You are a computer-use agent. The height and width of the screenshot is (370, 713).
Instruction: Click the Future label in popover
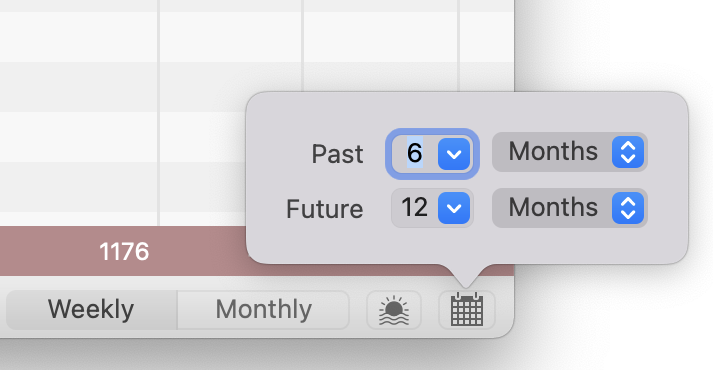(x=324, y=209)
